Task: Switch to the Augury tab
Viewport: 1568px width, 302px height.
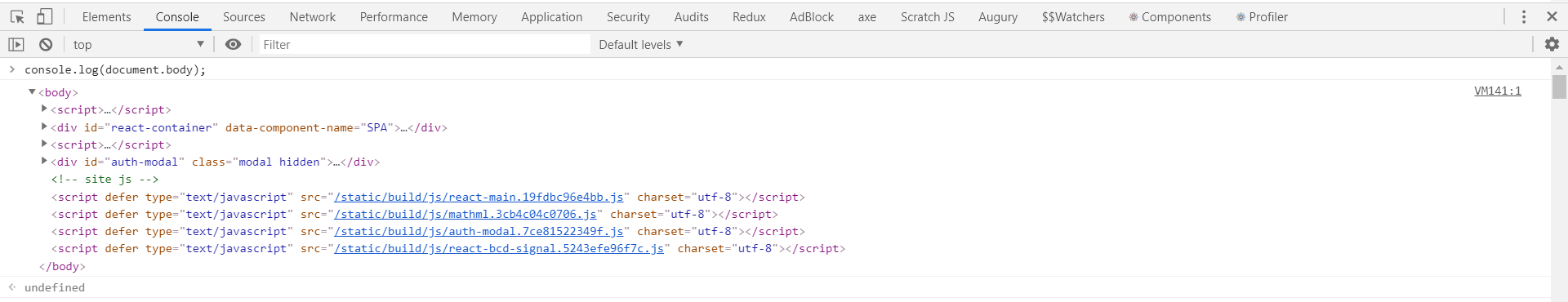Action: click(x=998, y=16)
